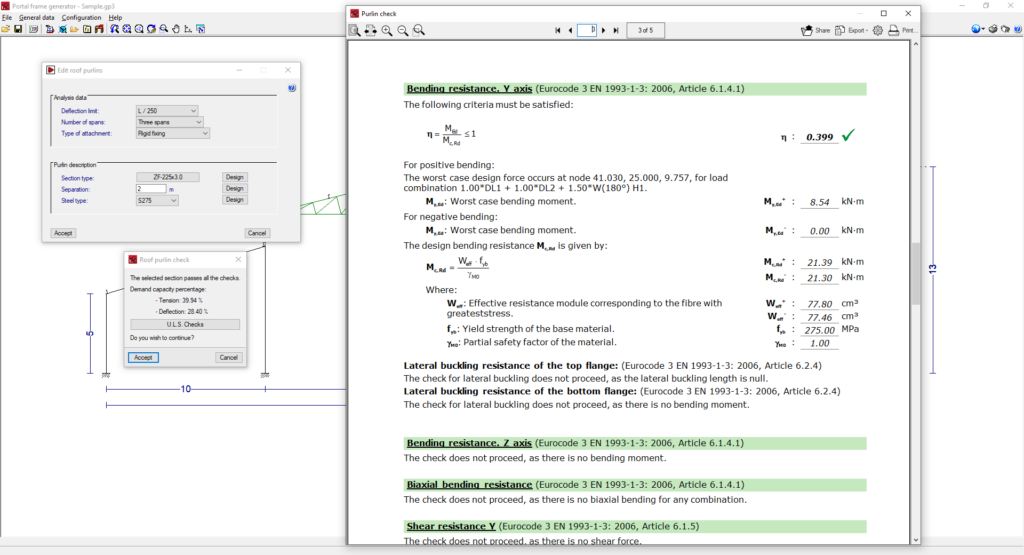
Task: Go to next page of report
Action: (603, 31)
